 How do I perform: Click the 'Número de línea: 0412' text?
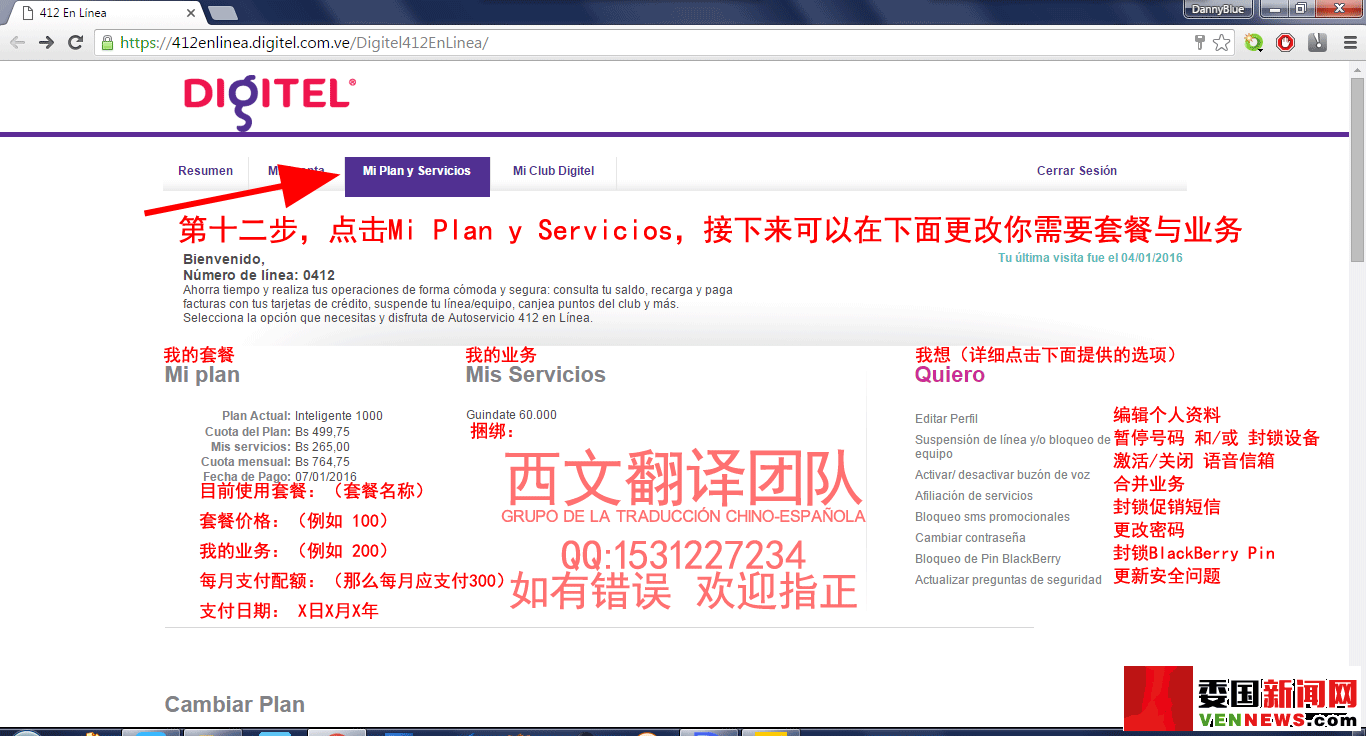[x=259, y=275]
